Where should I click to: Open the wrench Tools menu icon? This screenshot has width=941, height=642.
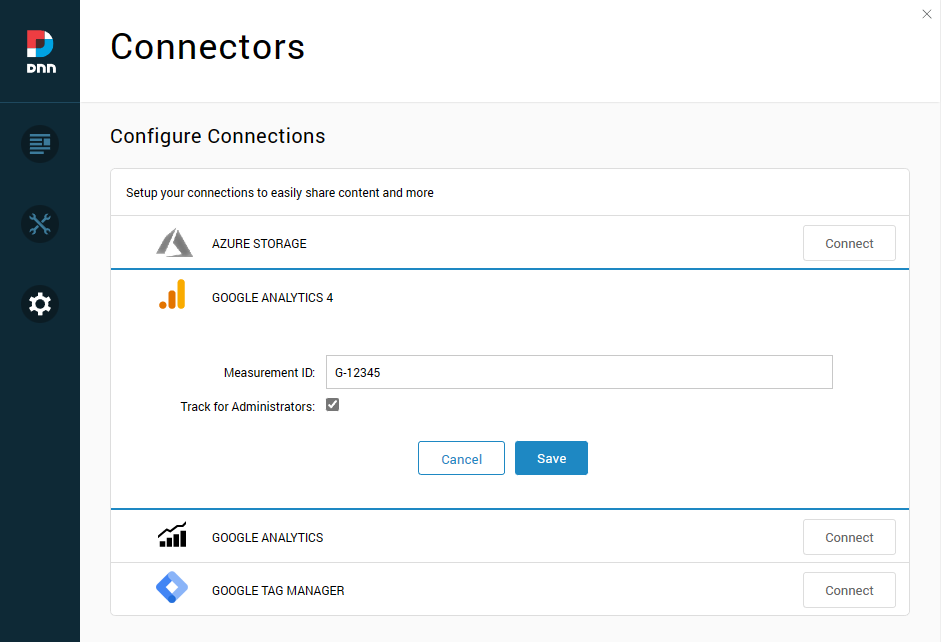click(x=40, y=224)
